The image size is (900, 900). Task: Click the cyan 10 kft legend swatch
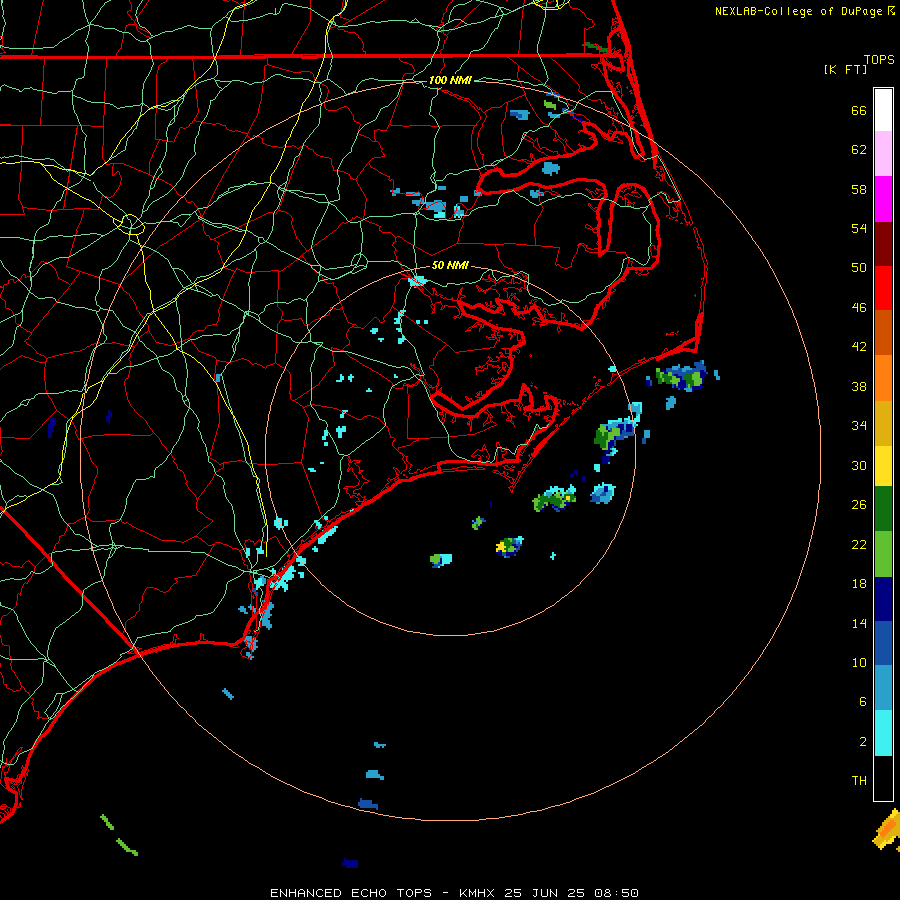(883, 733)
